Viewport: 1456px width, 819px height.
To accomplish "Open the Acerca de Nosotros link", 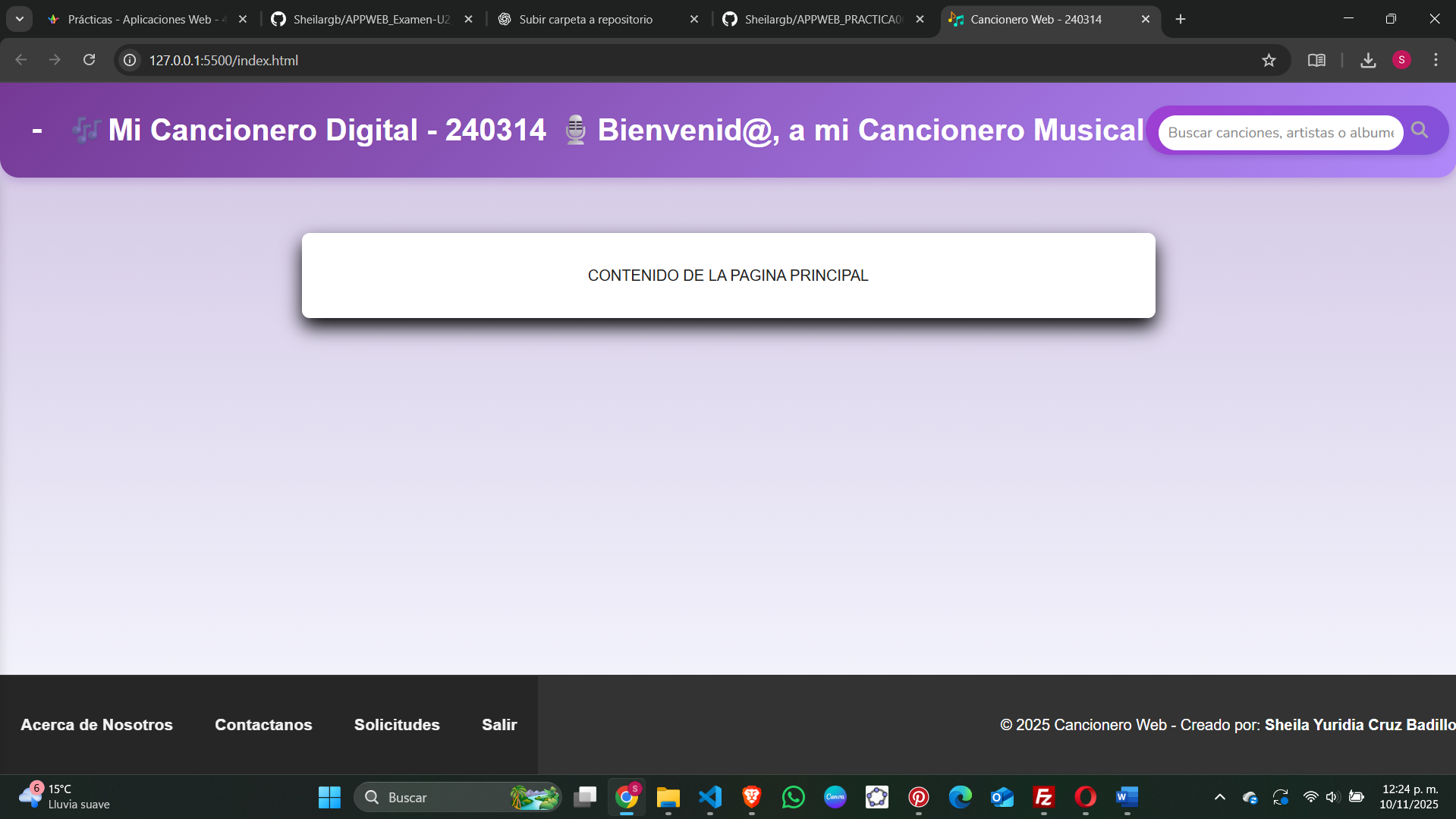I will [96, 725].
